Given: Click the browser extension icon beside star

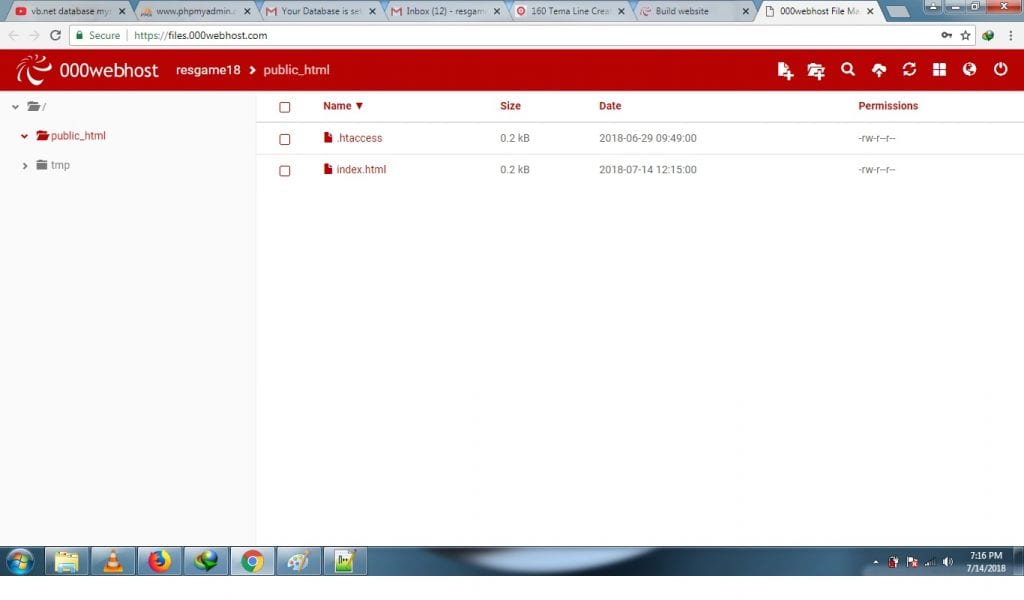Looking at the screenshot, I should pyautogui.click(x=988, y=35).
